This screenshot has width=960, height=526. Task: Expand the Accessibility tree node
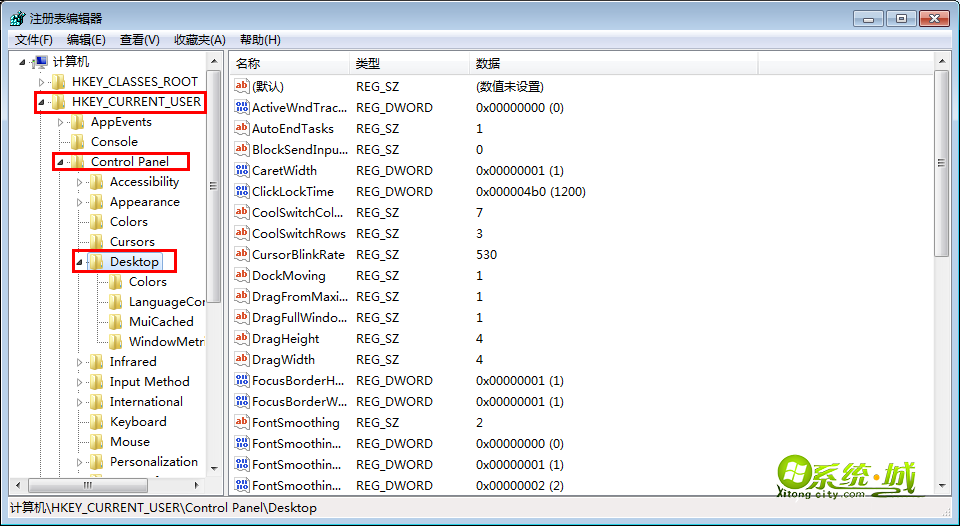pos(81,182)
